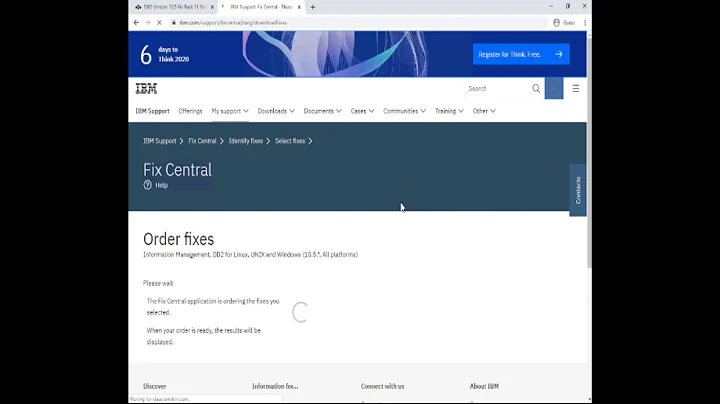Open a new tab with plus icon
Viewport: 720px width, 404px height.
[313, 7]
